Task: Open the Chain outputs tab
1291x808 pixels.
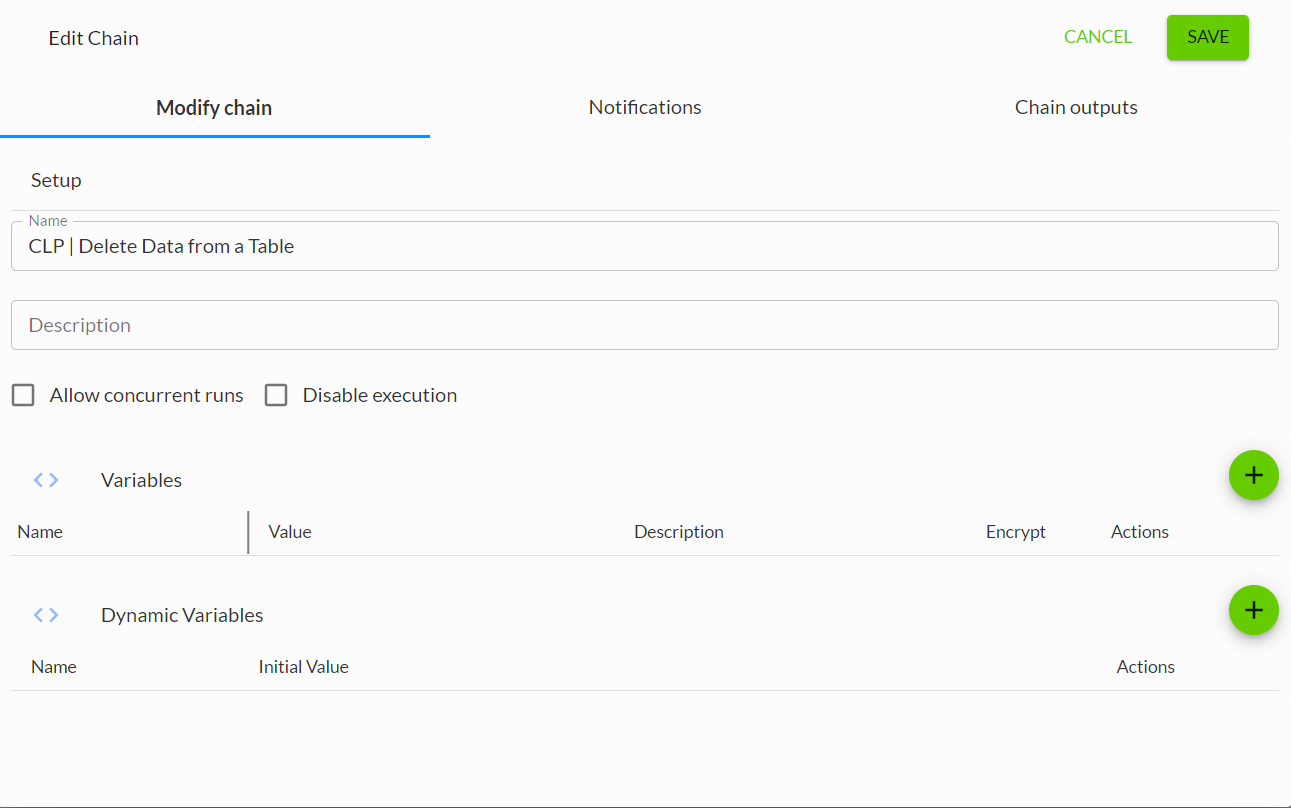Action: tap(1076, 107)
